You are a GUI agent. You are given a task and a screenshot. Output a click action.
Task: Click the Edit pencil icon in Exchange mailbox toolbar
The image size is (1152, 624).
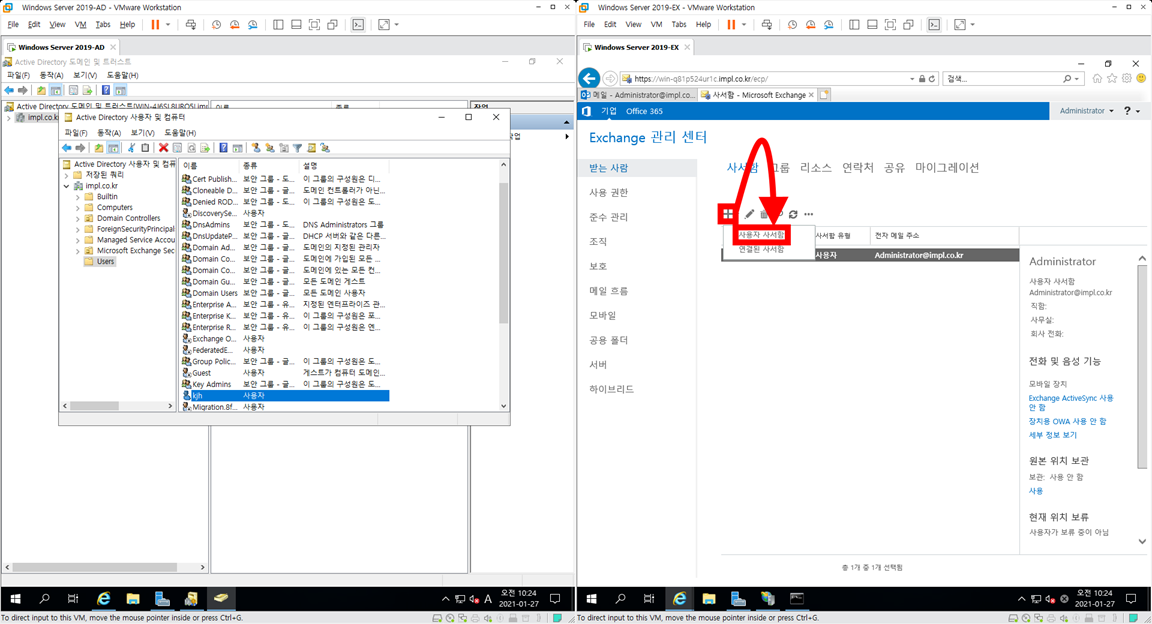click(749, 214)
